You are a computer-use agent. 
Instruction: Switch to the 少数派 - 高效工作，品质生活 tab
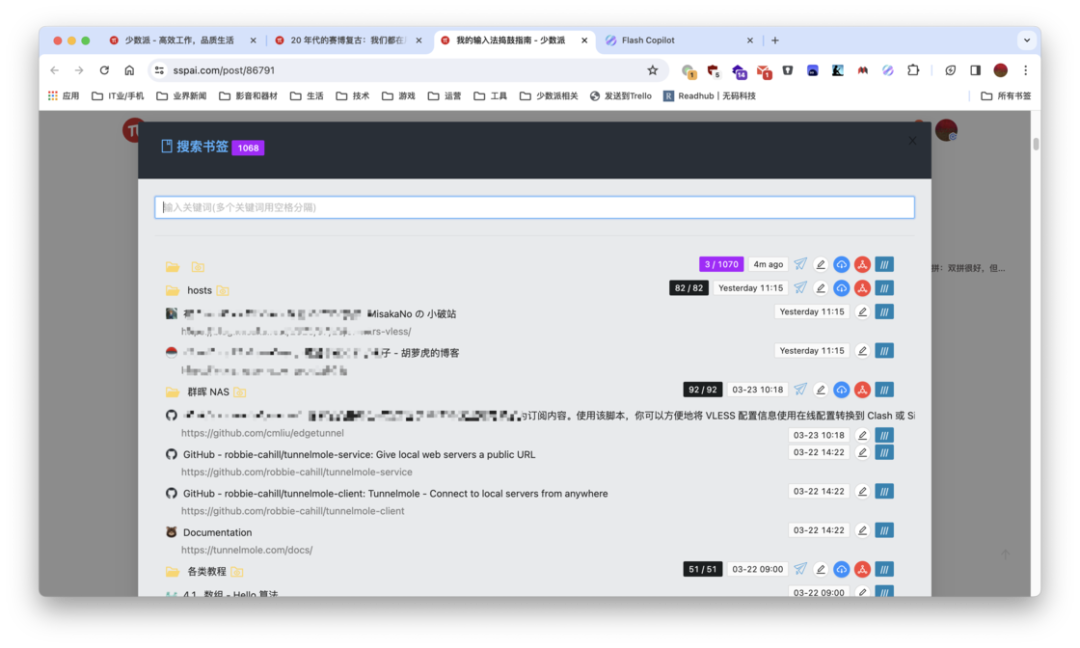pyautogui.click(x=178, y=40)
